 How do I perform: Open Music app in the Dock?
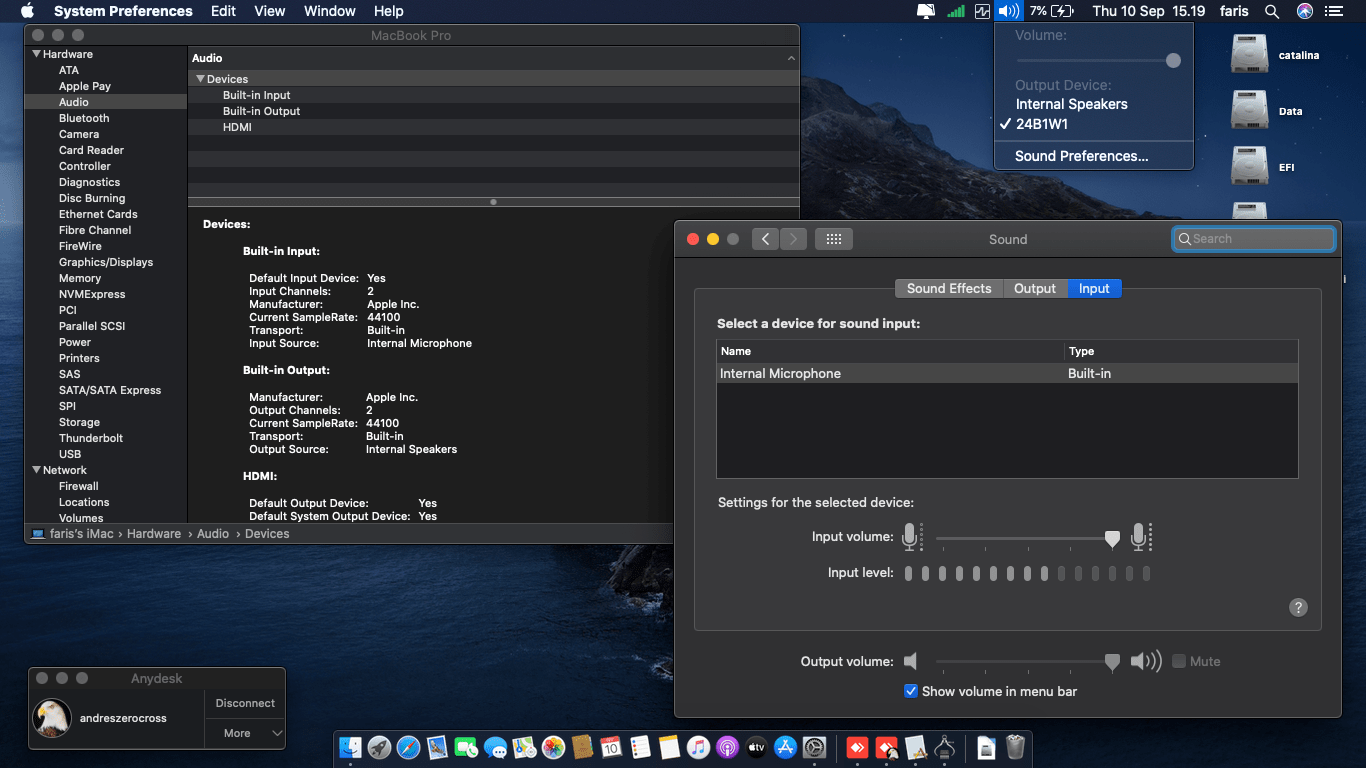click(x=698, y=747)
